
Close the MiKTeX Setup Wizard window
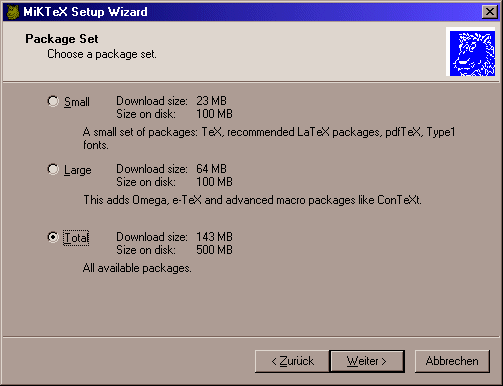tap(490, 12)
